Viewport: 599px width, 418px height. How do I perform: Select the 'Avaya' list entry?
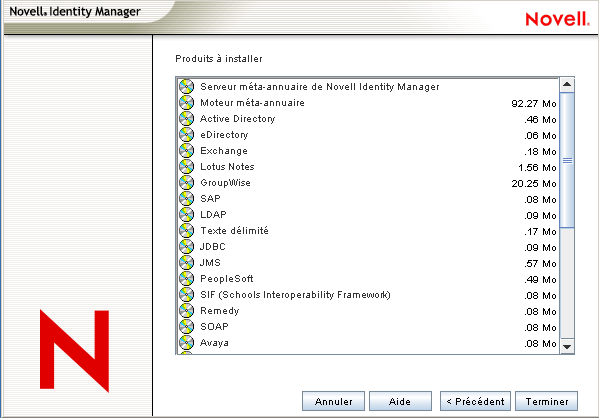pyautogui.click(x=368, y=343)
